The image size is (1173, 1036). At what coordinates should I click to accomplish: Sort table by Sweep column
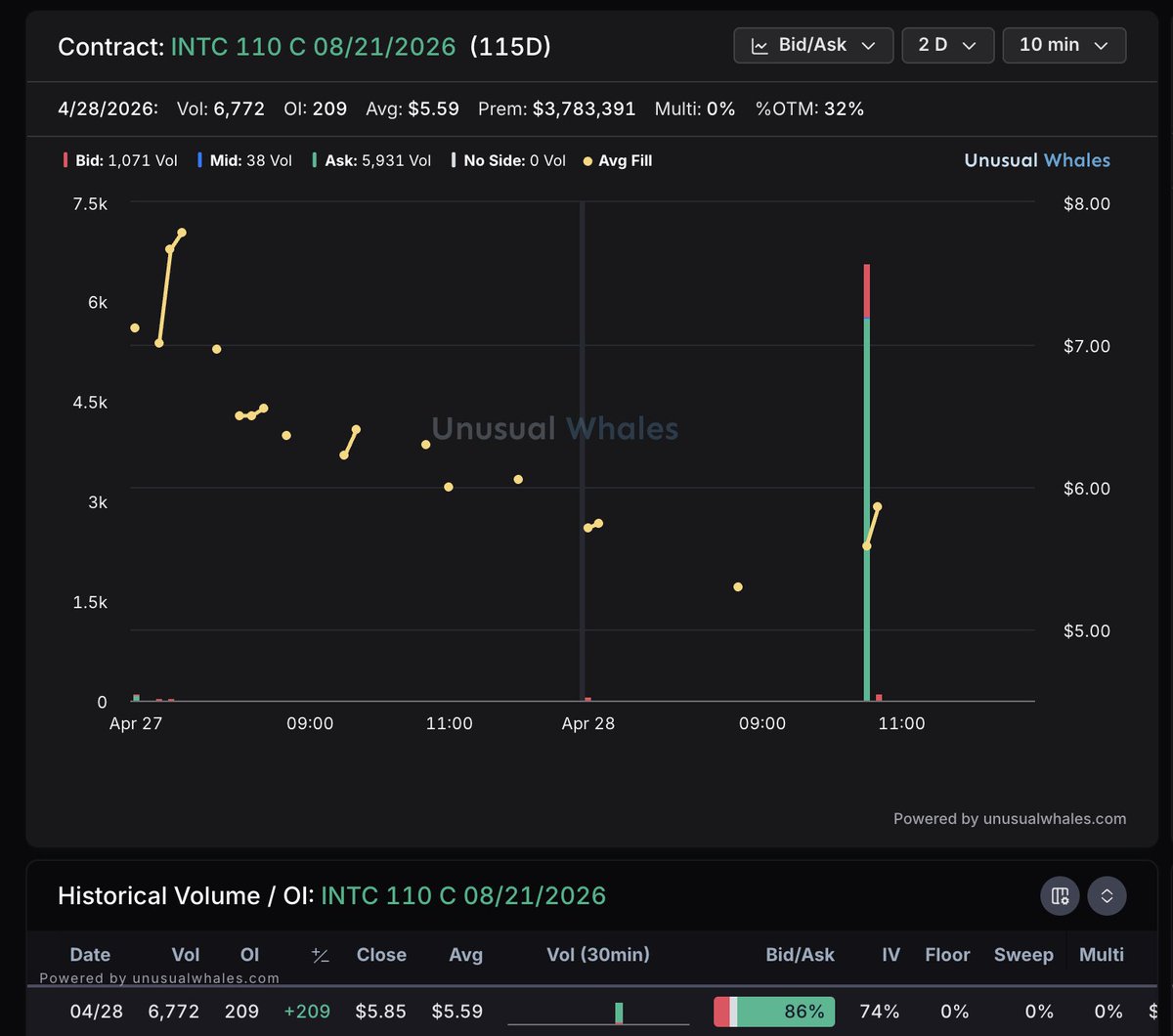(1023, 955)
